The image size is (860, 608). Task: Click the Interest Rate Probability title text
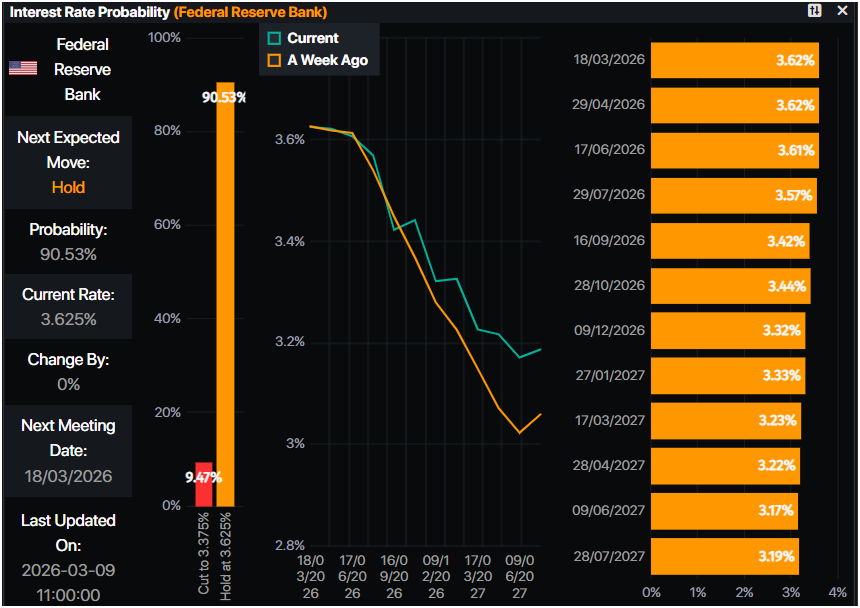point(88,12)
